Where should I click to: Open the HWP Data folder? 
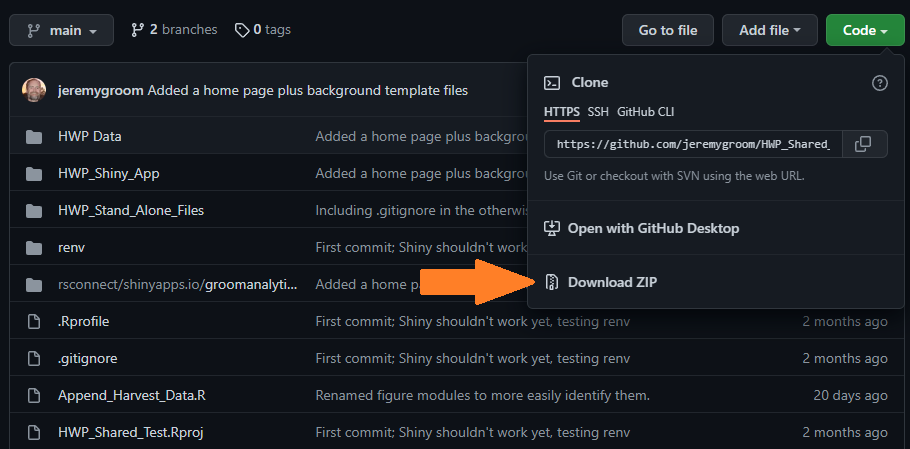89,137
